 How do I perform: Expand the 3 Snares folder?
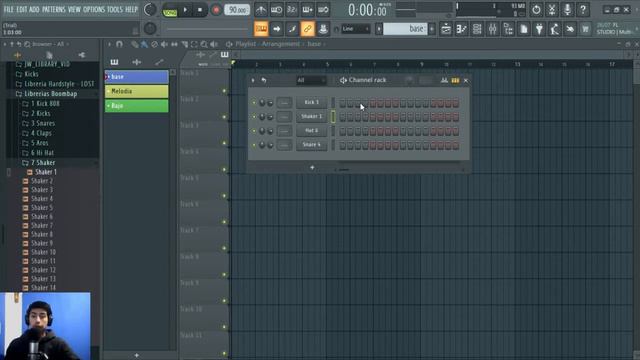coord(43,123)
